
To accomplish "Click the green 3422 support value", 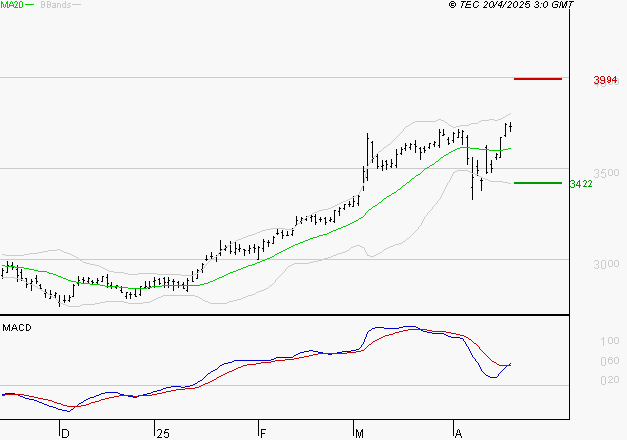I will [581, 184].
